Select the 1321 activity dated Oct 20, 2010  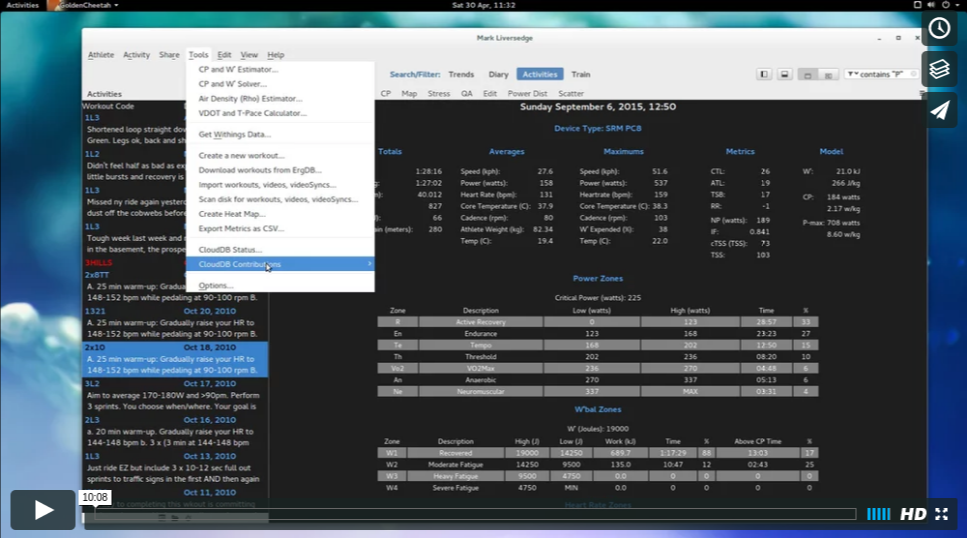click(175, 323)
